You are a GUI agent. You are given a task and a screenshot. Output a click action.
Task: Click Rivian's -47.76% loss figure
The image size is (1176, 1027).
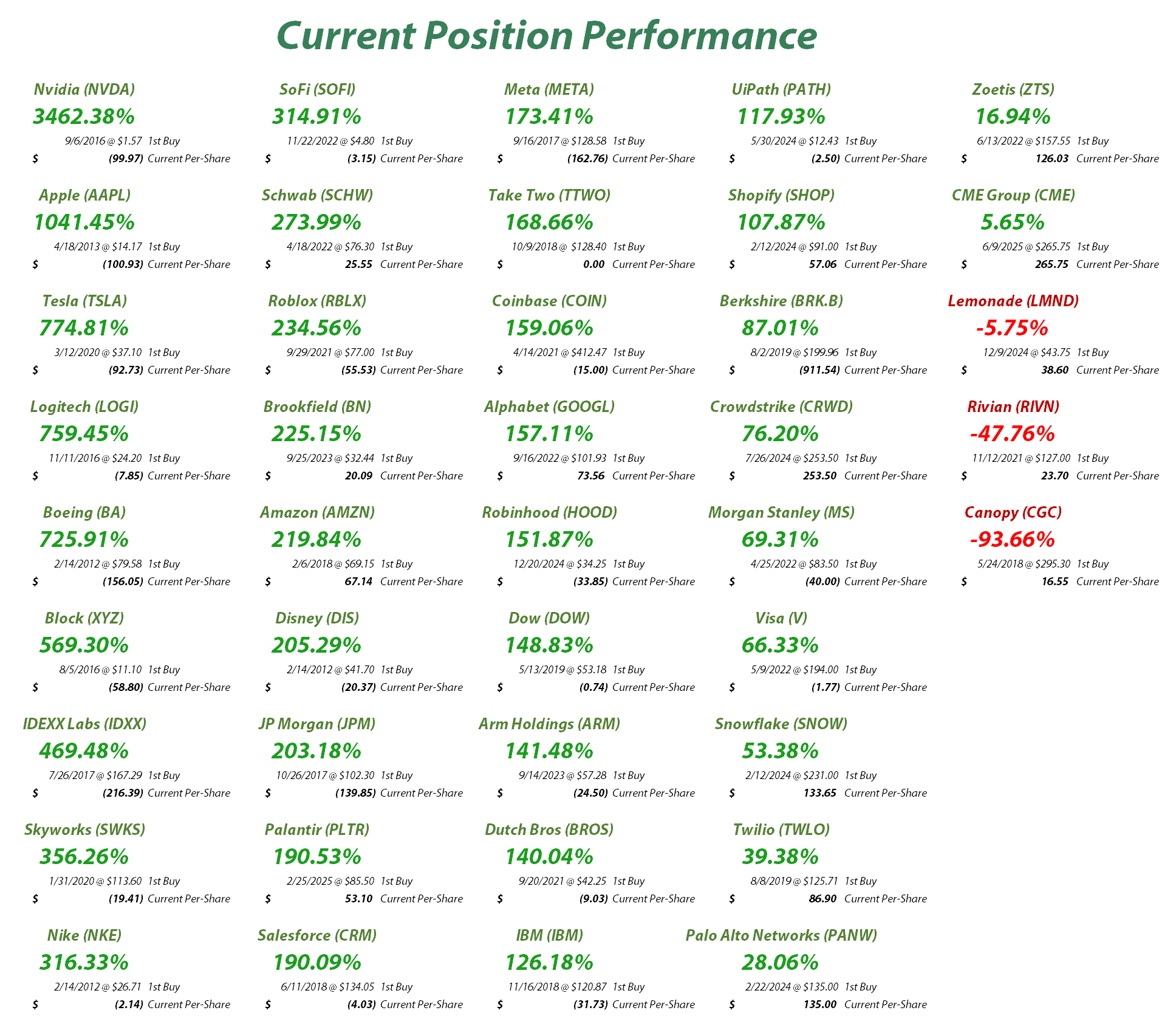click(1013, 433)
